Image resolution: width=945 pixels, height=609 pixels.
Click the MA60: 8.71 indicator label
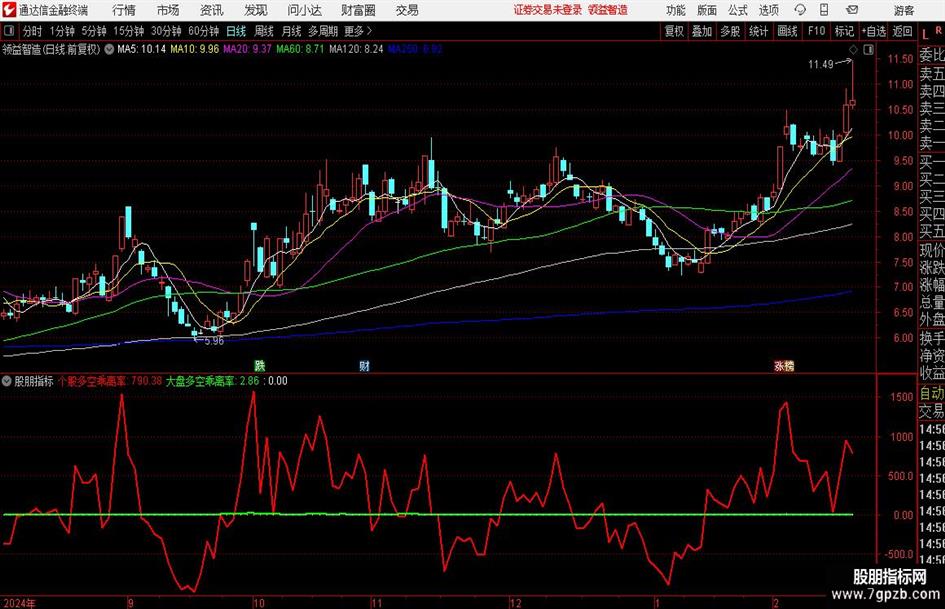tap(300, 49)
